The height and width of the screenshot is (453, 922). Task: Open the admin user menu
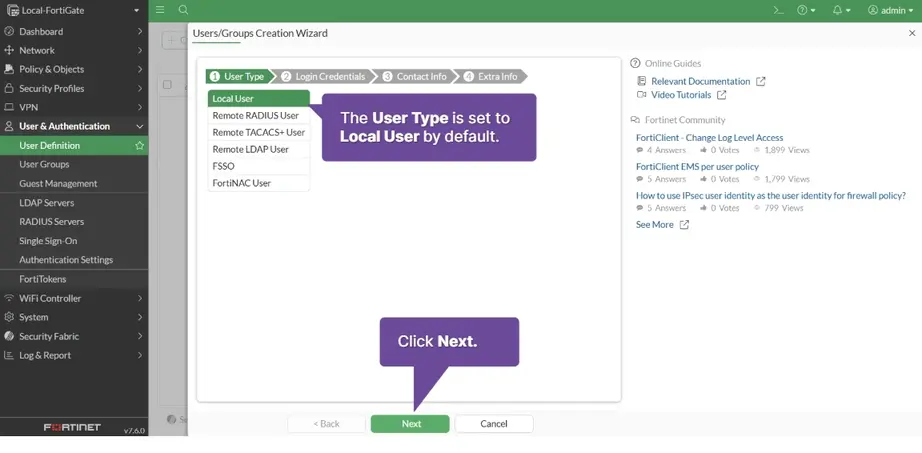click(890, 10)
